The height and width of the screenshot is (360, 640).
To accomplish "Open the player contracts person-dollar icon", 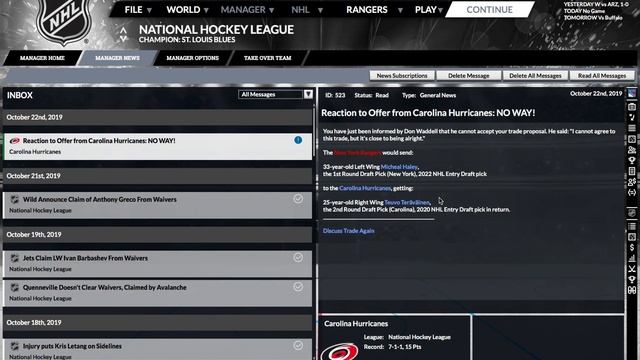I will click(632, 181).
